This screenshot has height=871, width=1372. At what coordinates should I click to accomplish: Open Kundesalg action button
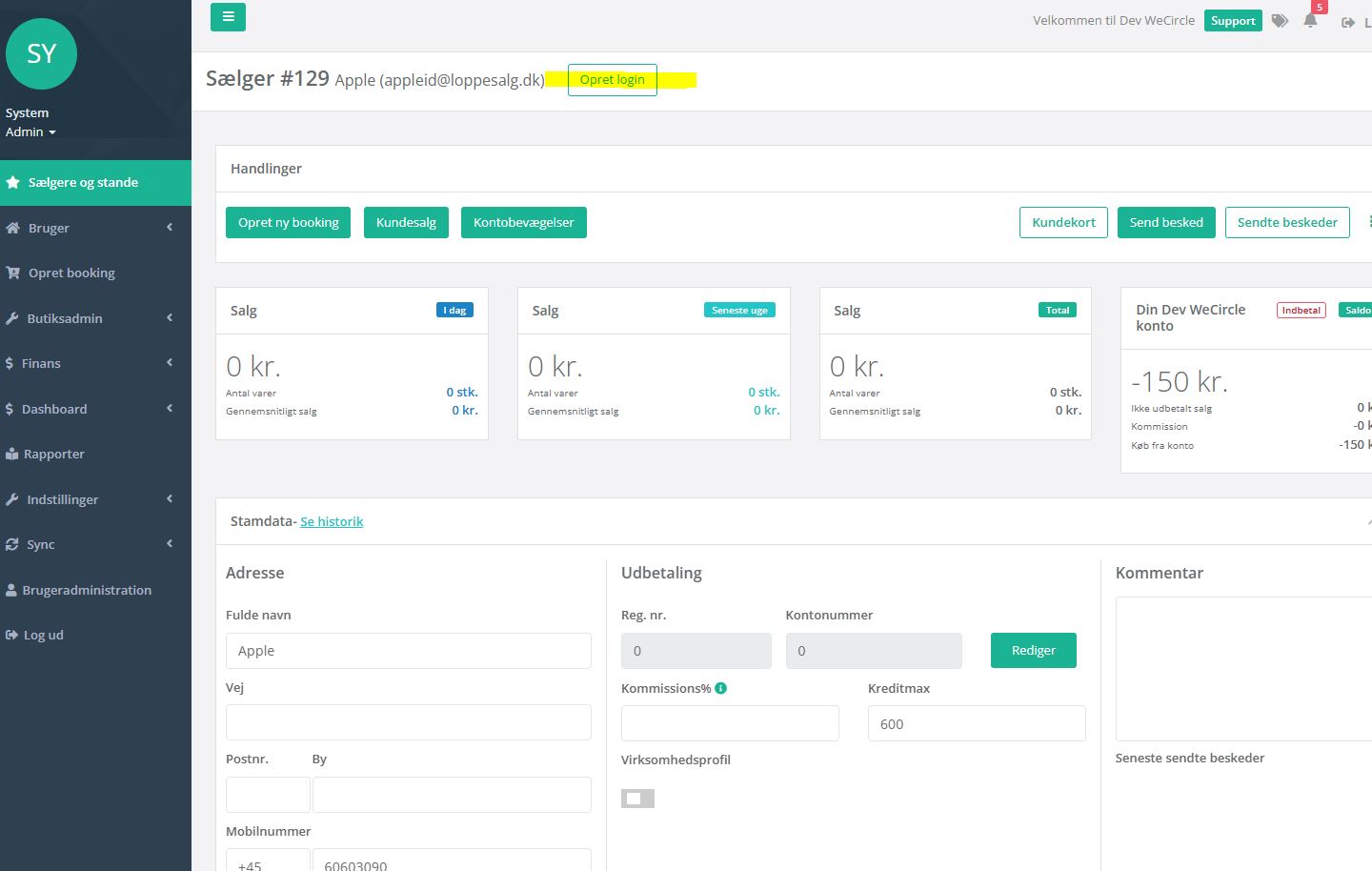point(406,222)
